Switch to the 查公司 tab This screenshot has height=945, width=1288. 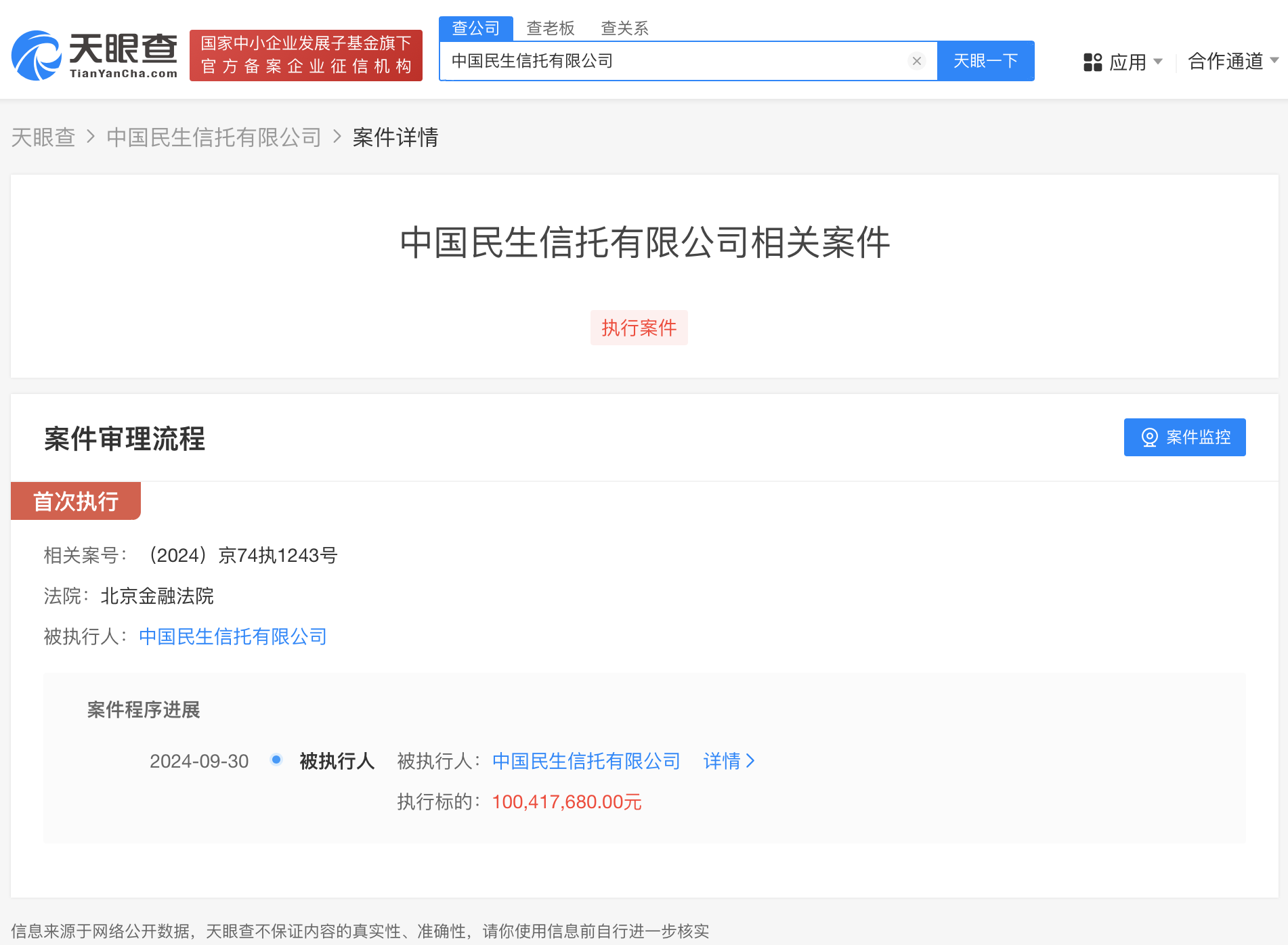pos(476,28)
